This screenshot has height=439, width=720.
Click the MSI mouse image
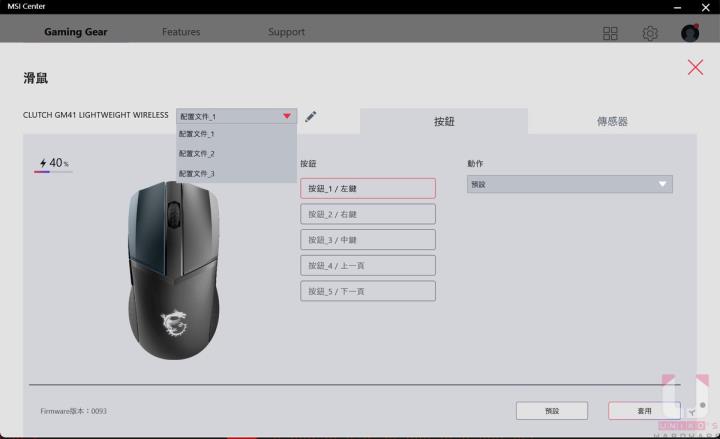(174, 270)
